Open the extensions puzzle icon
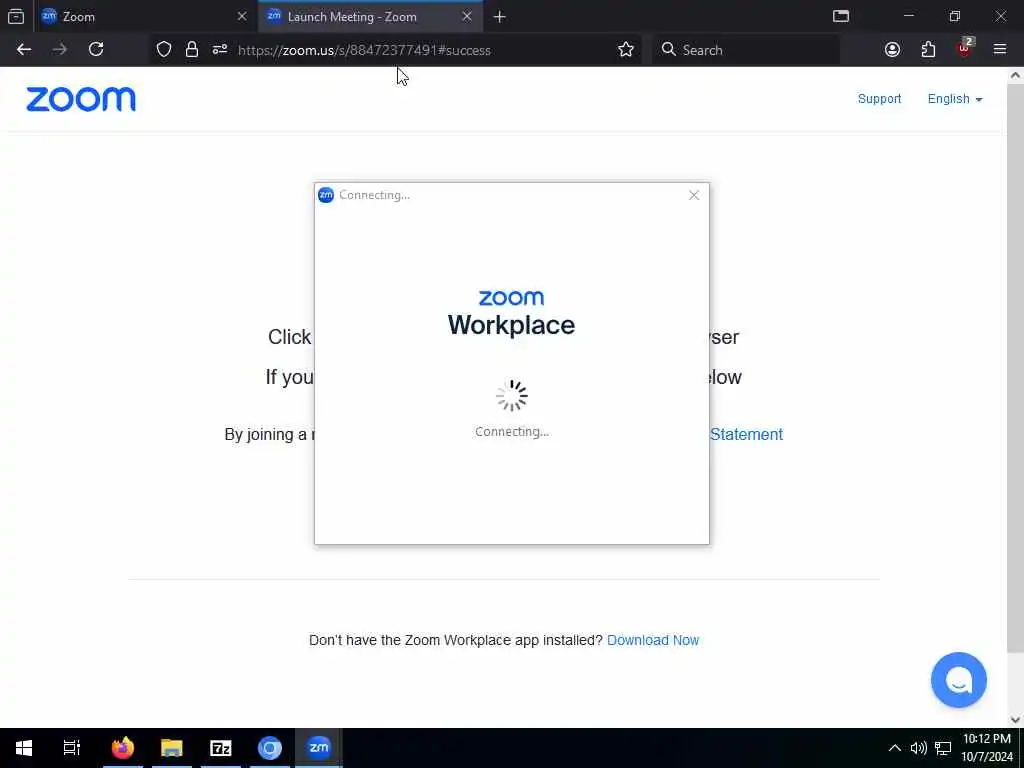The width and height of the screenshot is (1024, 768). tap(928, 50)
